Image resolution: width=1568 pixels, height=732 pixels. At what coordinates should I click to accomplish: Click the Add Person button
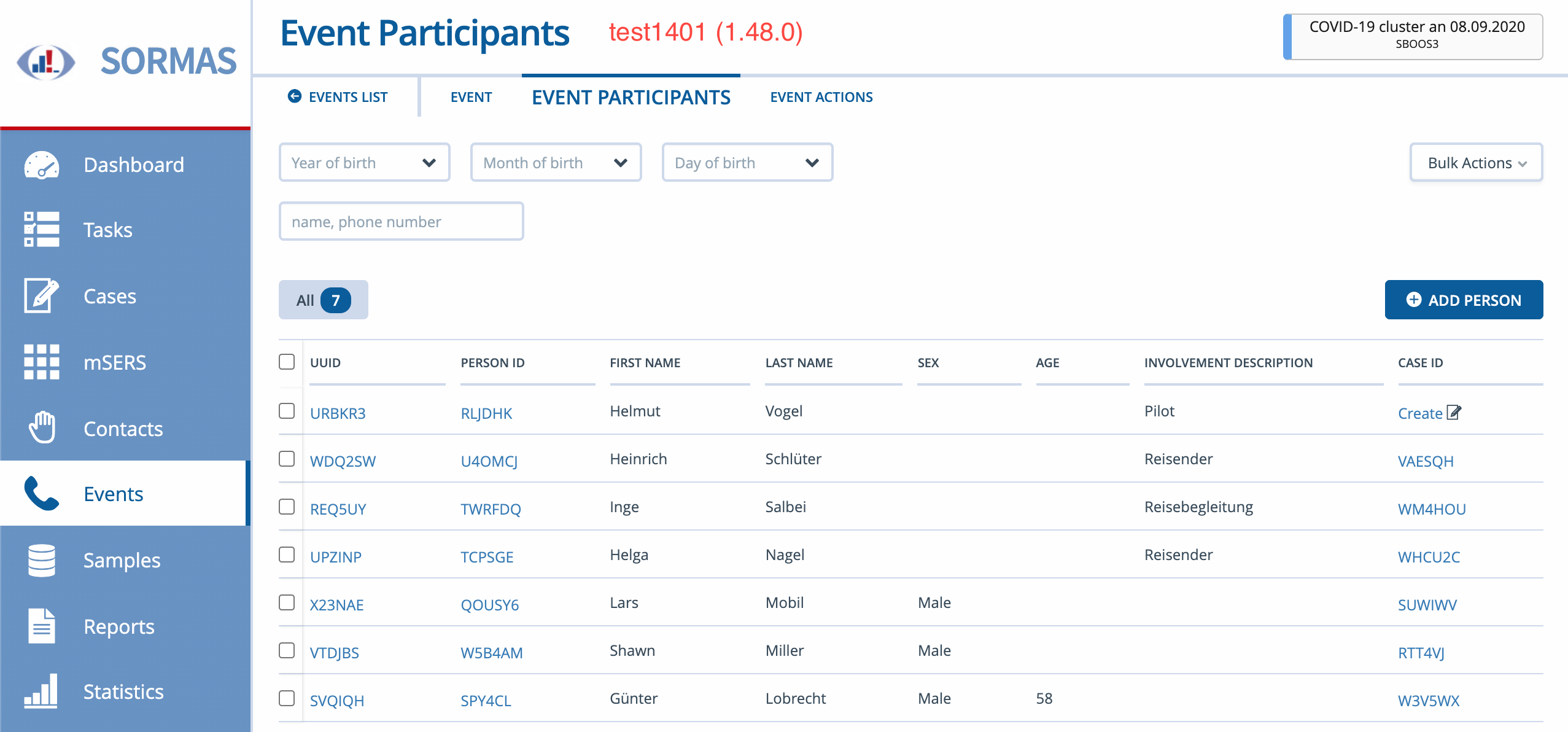(1464, 300)
